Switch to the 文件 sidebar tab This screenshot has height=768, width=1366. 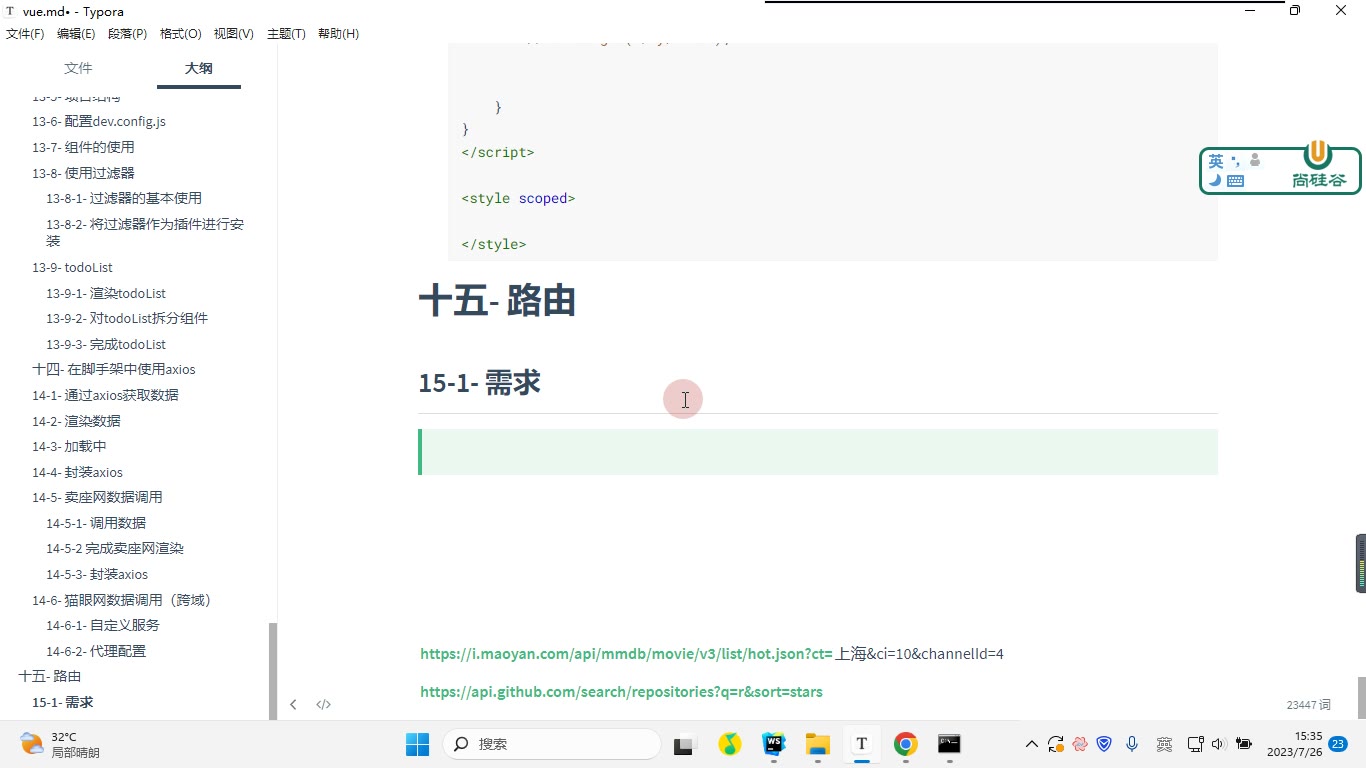click(78, 68)
